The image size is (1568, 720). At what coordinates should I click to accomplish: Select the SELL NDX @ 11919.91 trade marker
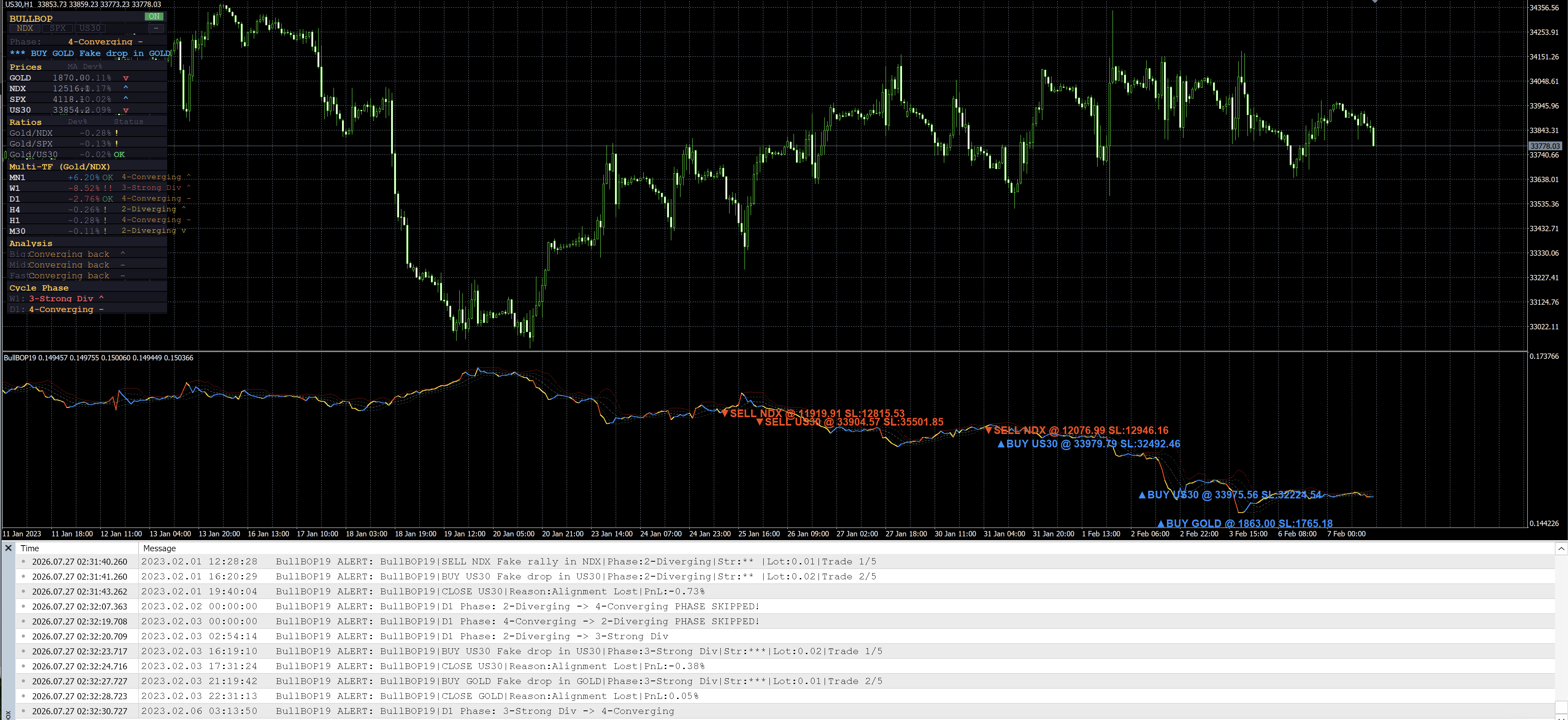pos(813,413)
